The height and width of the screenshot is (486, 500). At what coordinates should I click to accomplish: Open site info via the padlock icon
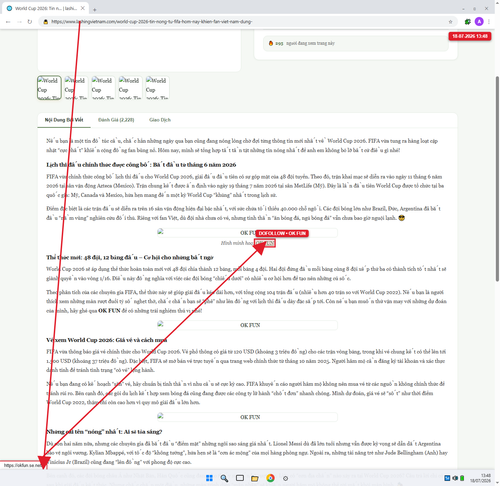pyautogui.click(x=46, y=22)
